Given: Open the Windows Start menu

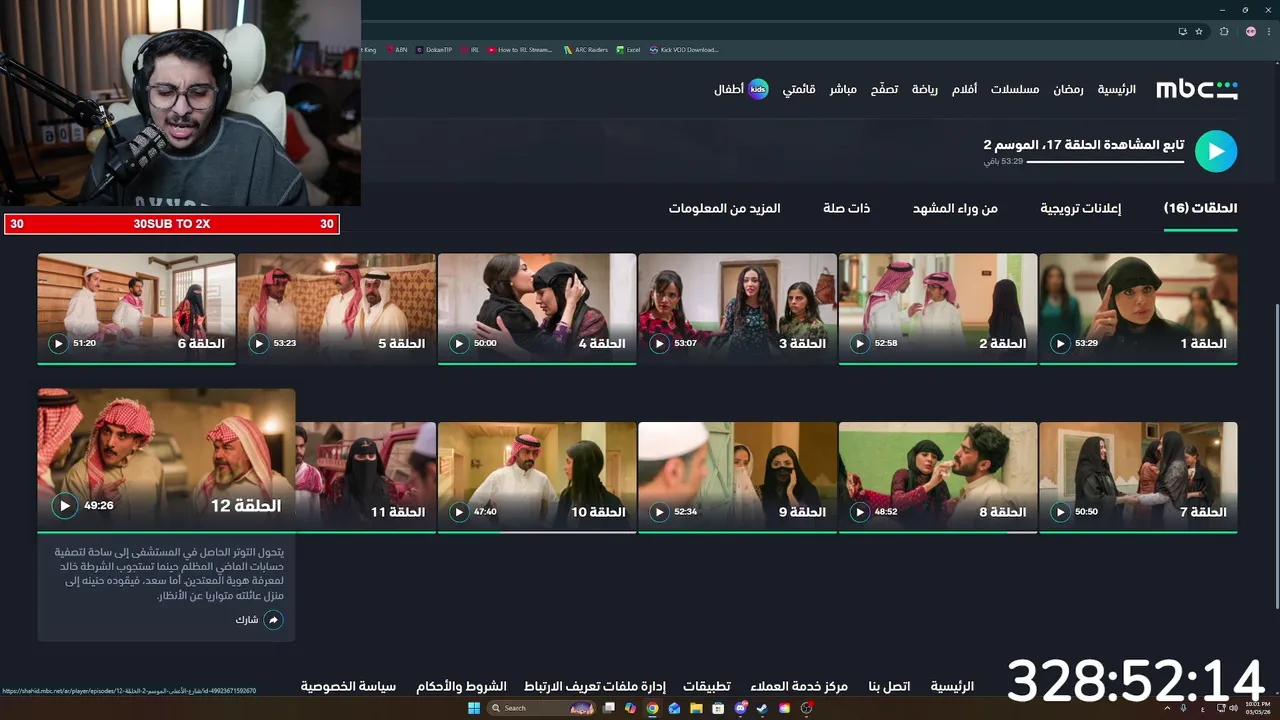Looking at the screenshot, I should click(x=474, y=708).
